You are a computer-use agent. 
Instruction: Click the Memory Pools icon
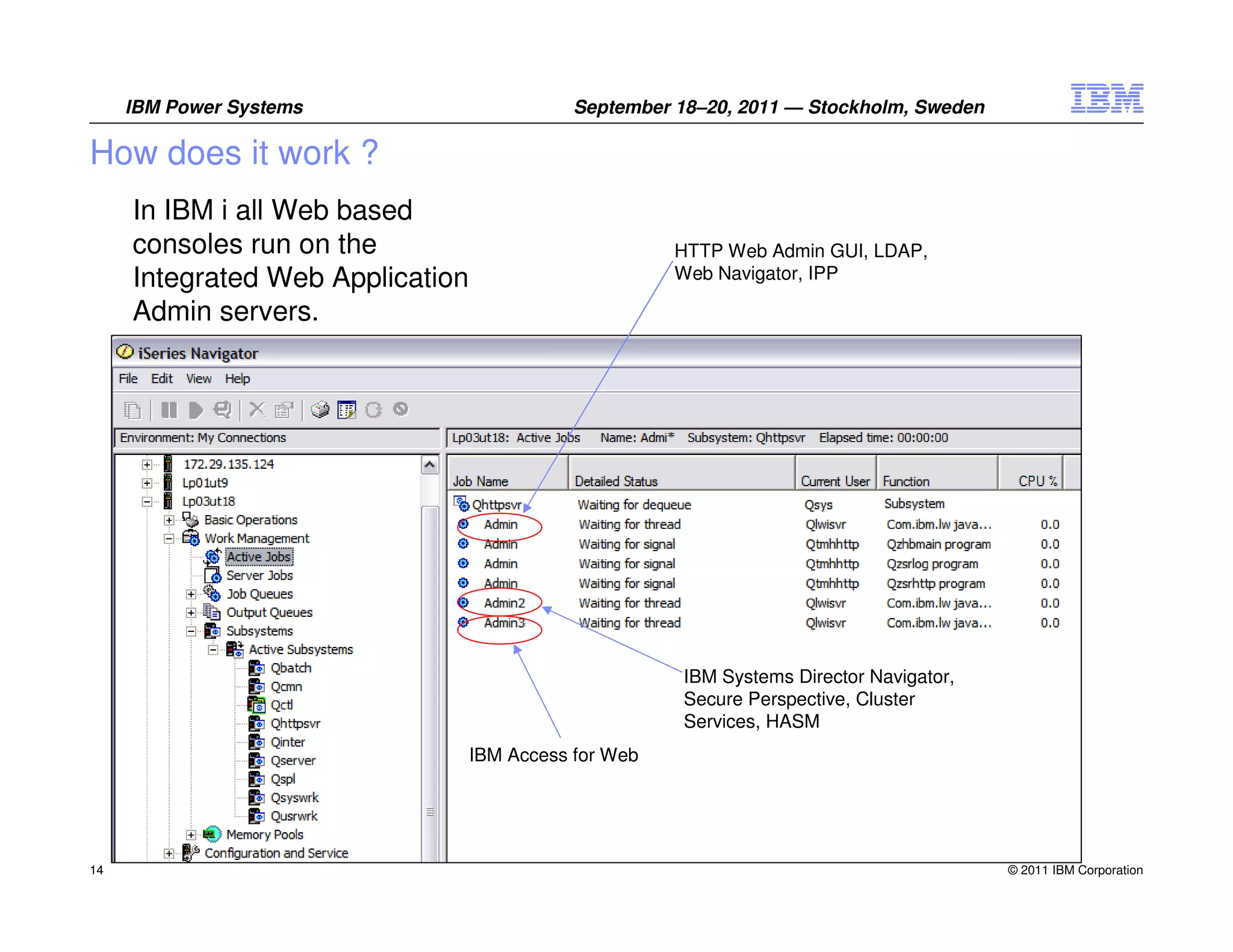pyautogui.click(x=213, y=834)
